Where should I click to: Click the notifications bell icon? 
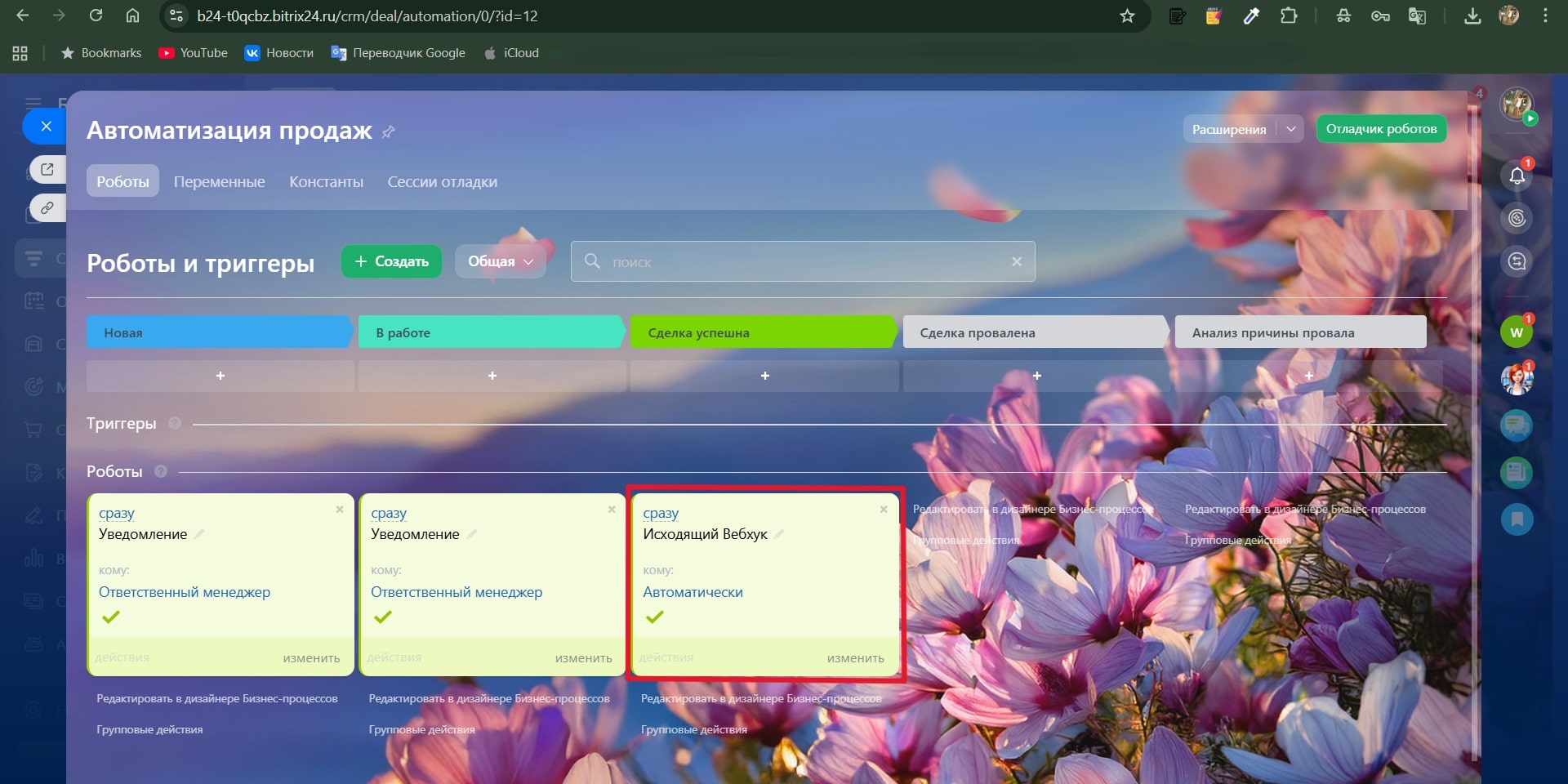click(1517, 176)
